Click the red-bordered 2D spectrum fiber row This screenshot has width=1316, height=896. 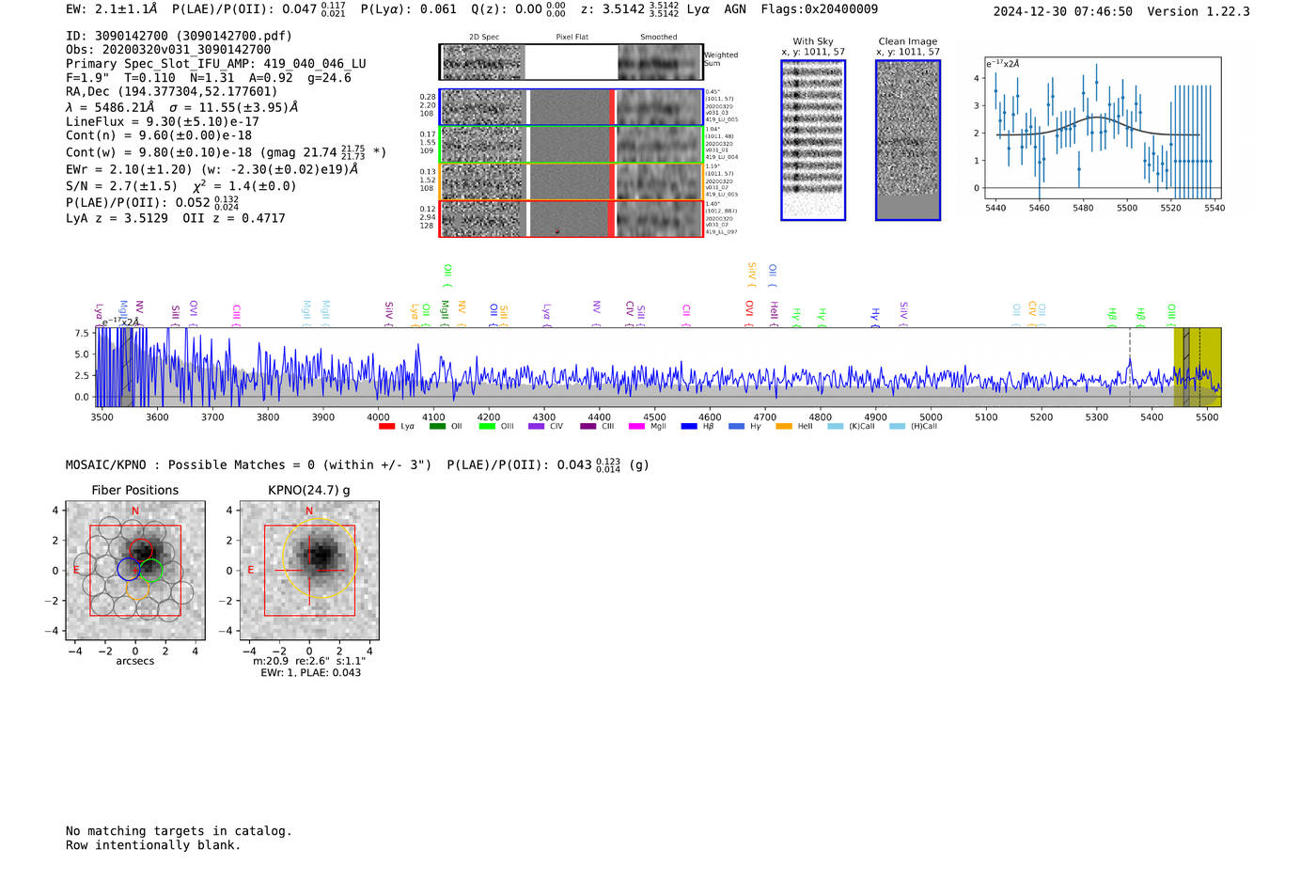pyautogui.click(x=571, y=219)
